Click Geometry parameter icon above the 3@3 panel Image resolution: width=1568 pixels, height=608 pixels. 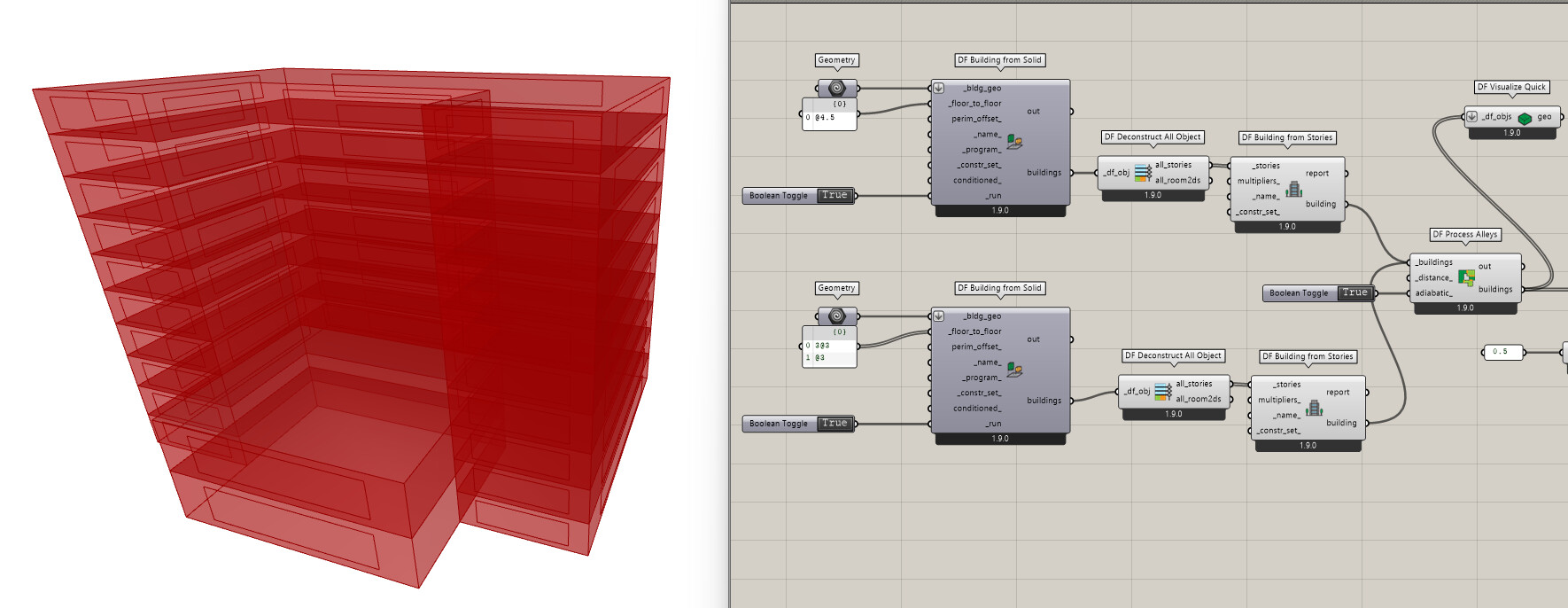[x=836, y=316]
